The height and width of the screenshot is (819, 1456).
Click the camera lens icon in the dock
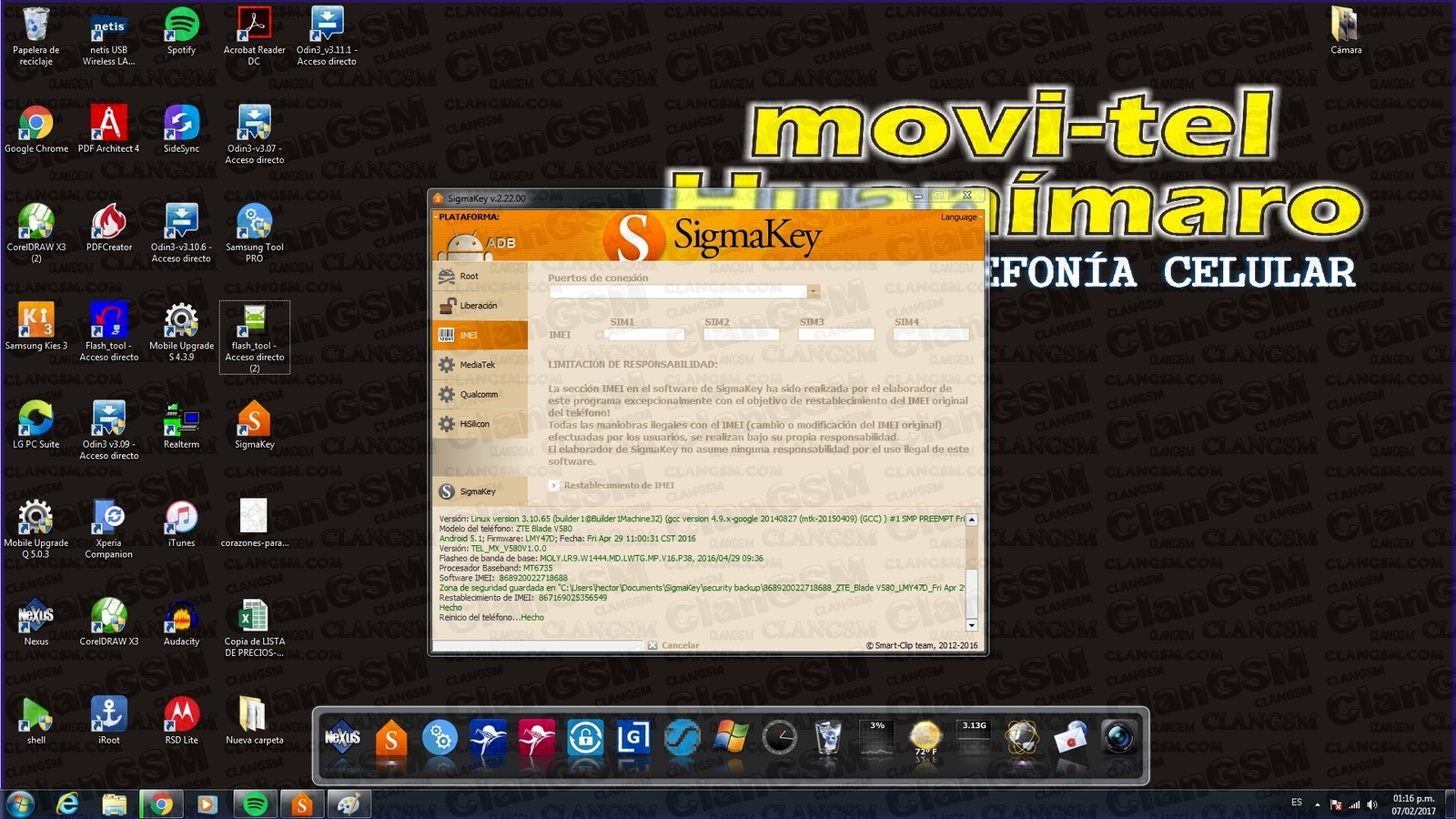(1118, 737)
